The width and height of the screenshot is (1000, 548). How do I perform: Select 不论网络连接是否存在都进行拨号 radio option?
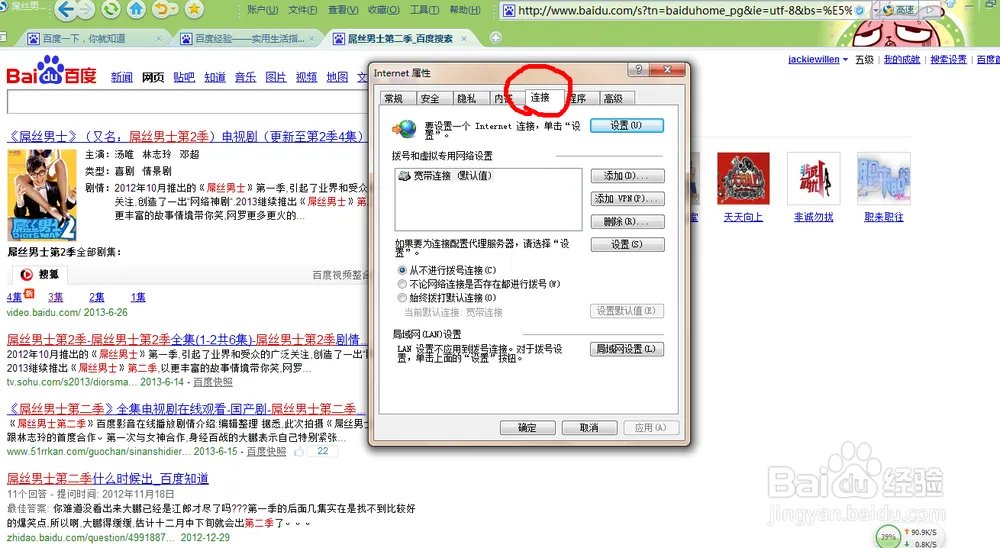pyautogui.click(x=402, y=284)
